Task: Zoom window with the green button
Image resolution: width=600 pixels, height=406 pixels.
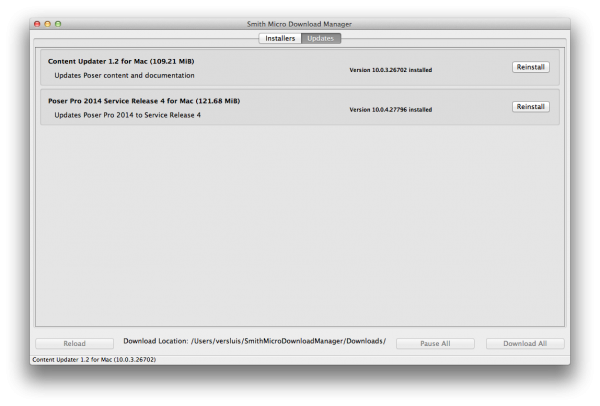Action: pyautogui.click(x=58, y=24)
